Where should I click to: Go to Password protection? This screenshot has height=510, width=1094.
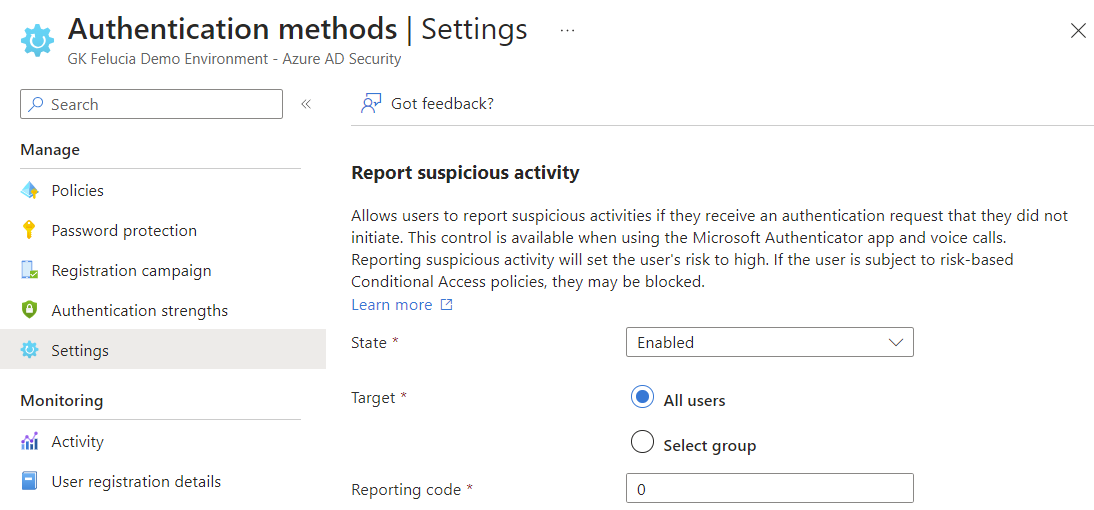coord(124,231)
